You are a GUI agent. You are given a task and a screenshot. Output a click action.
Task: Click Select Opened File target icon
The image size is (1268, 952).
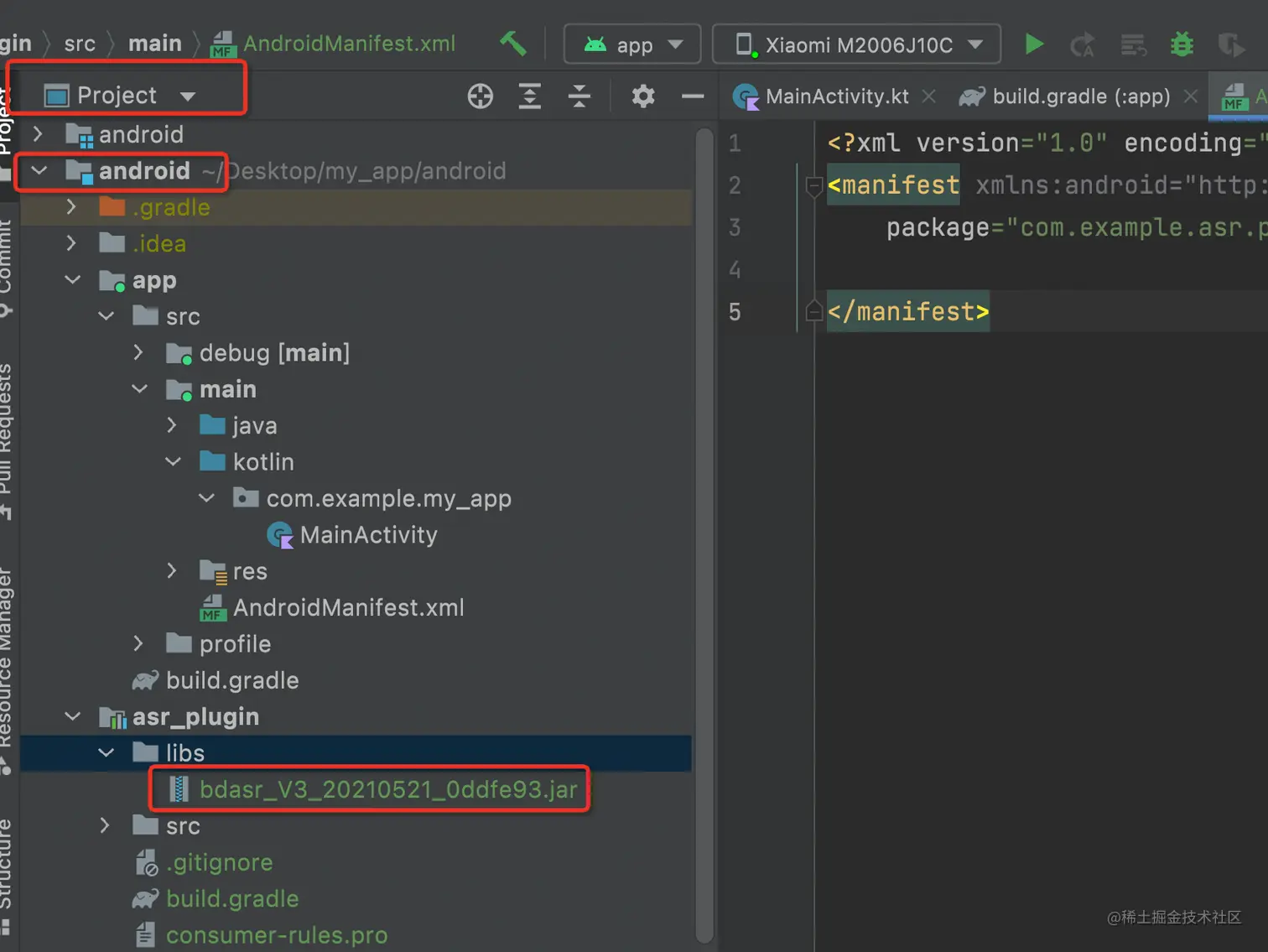coord(480,96)
